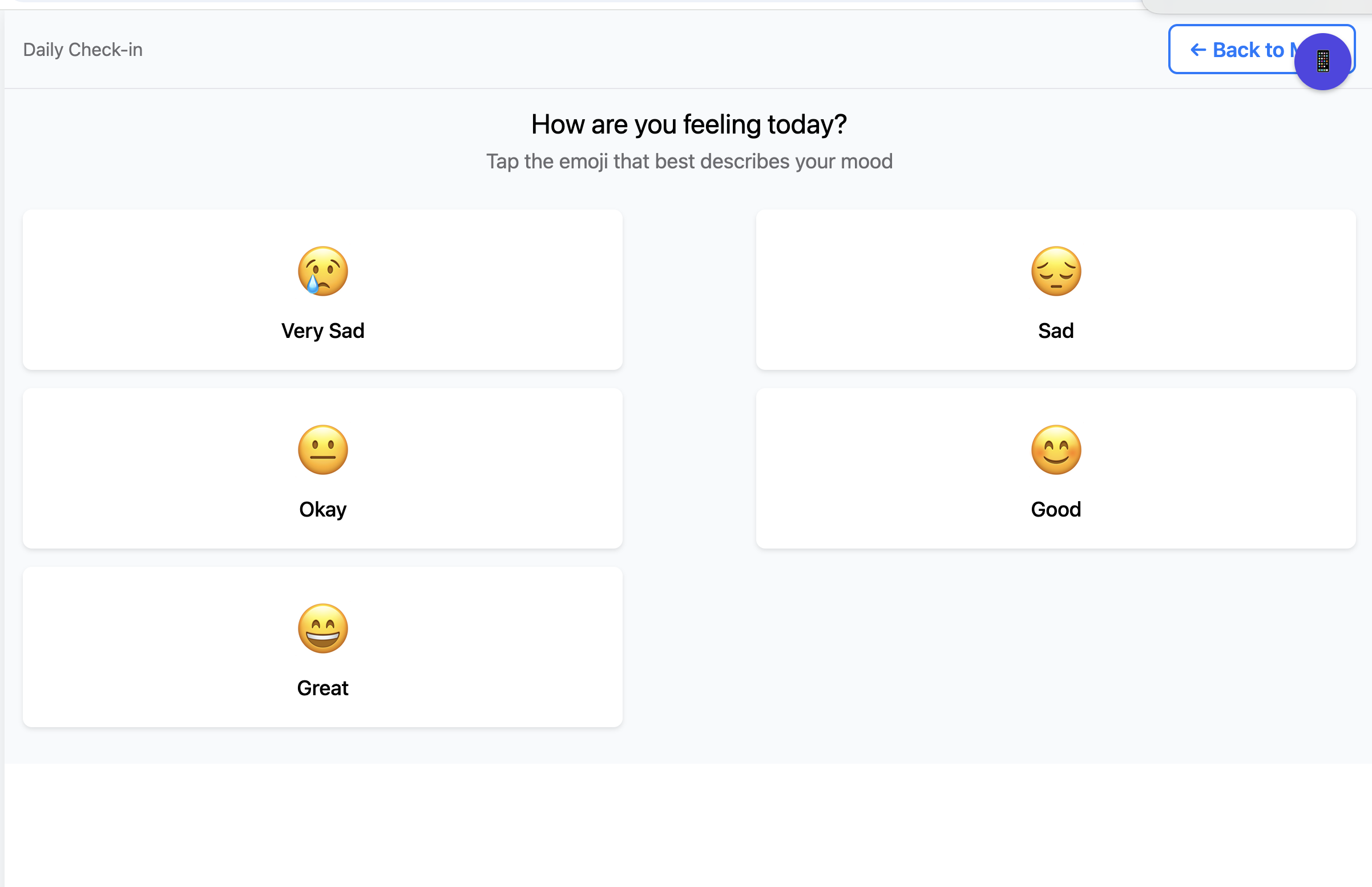Tap the crying Very Sad emoji

323,271
